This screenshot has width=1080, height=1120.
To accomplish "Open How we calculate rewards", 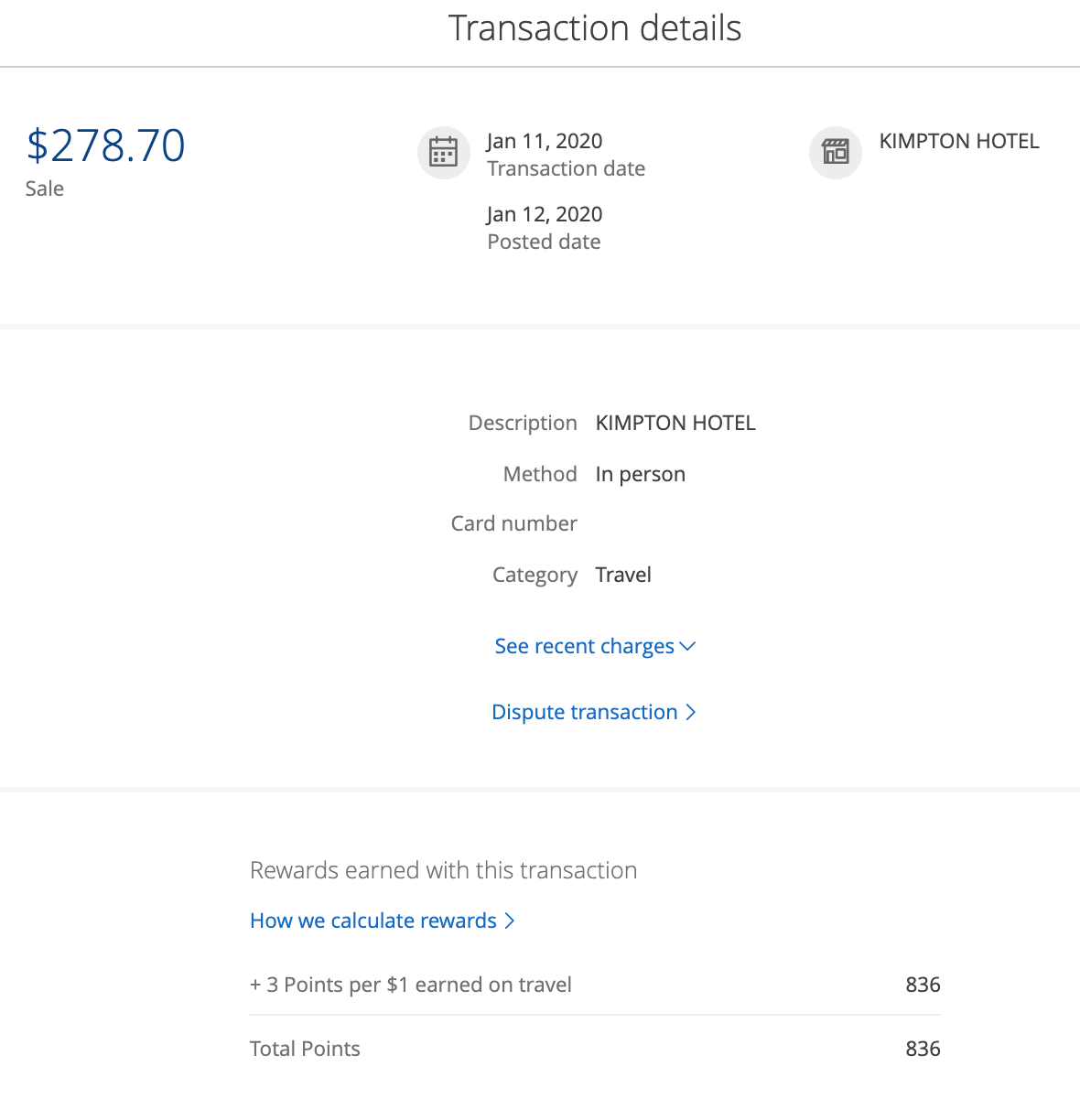I will (373, 921).
